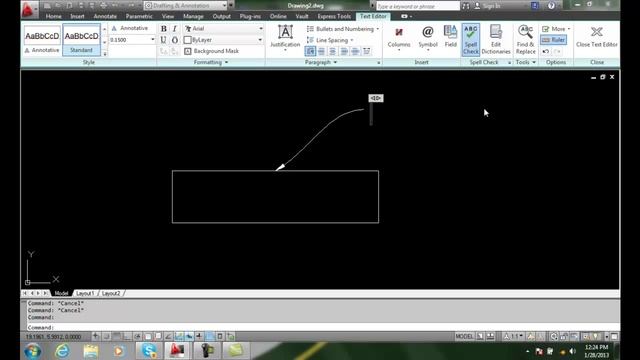Click the command line input
Screen dimensions: 640x360
coord(322,327)
